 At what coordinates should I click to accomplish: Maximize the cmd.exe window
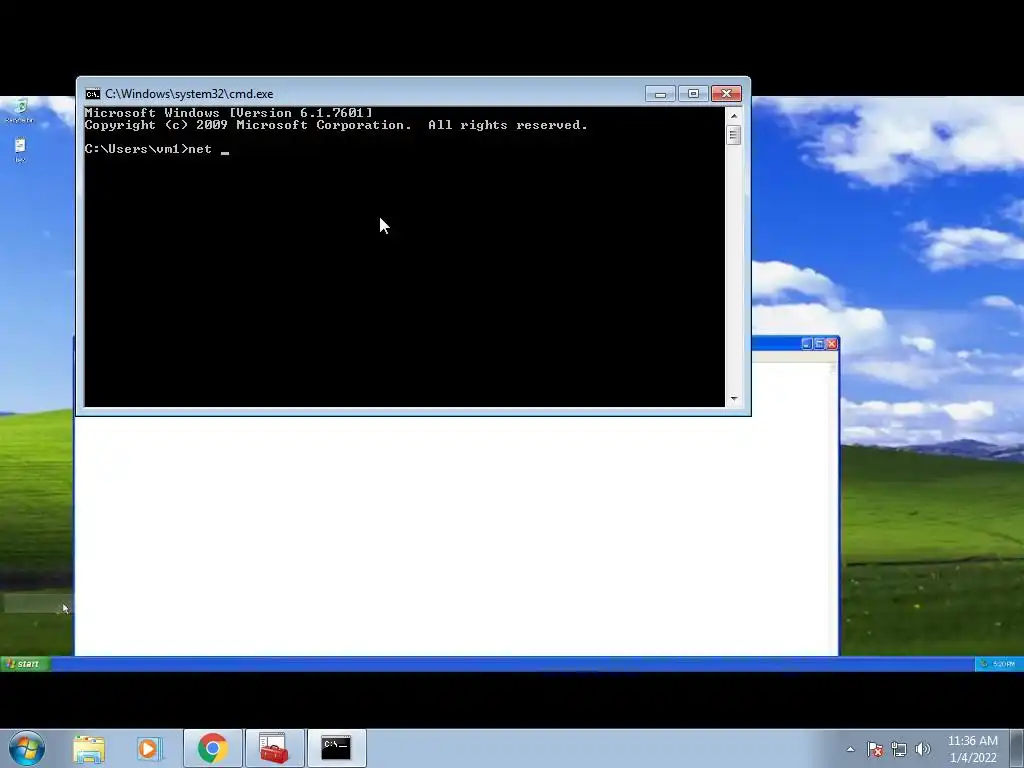click(x=694, y=94)
